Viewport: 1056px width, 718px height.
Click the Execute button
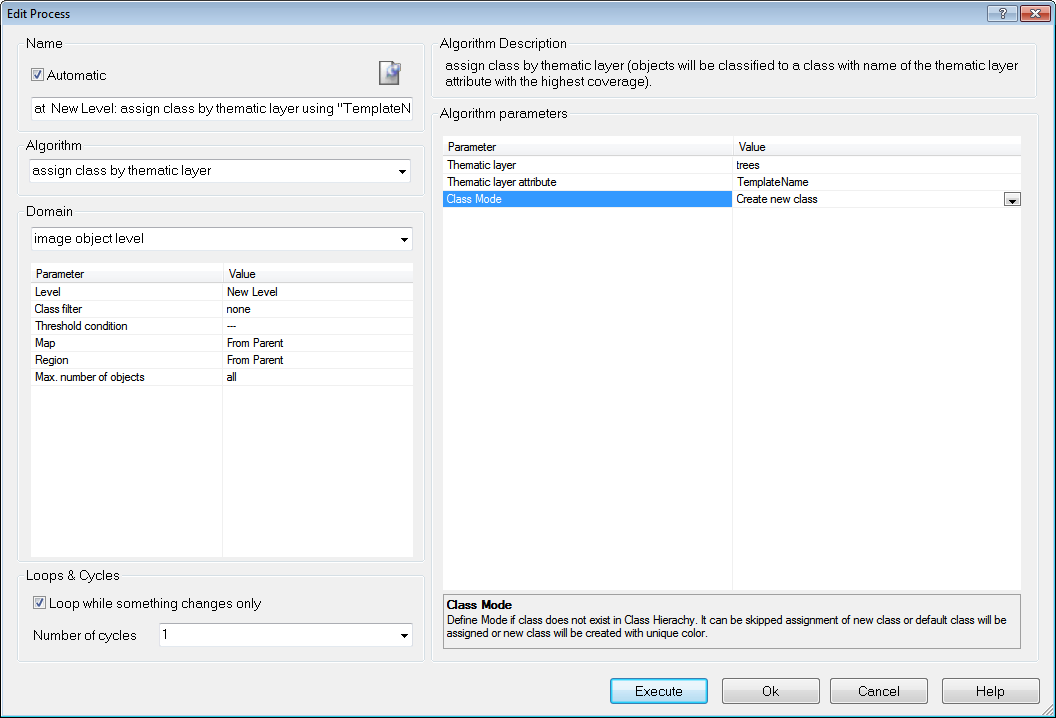(659, 691)
